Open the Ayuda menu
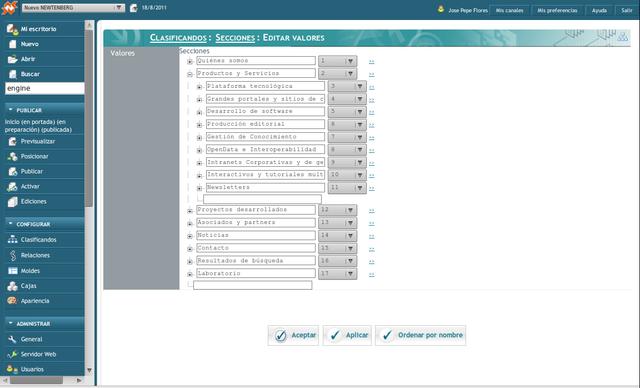 599,11
